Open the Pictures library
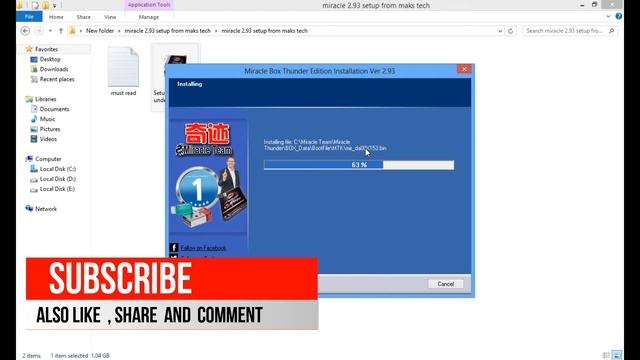Image resolution: width=640 pixels, height=360 pixels. (50, 129)
